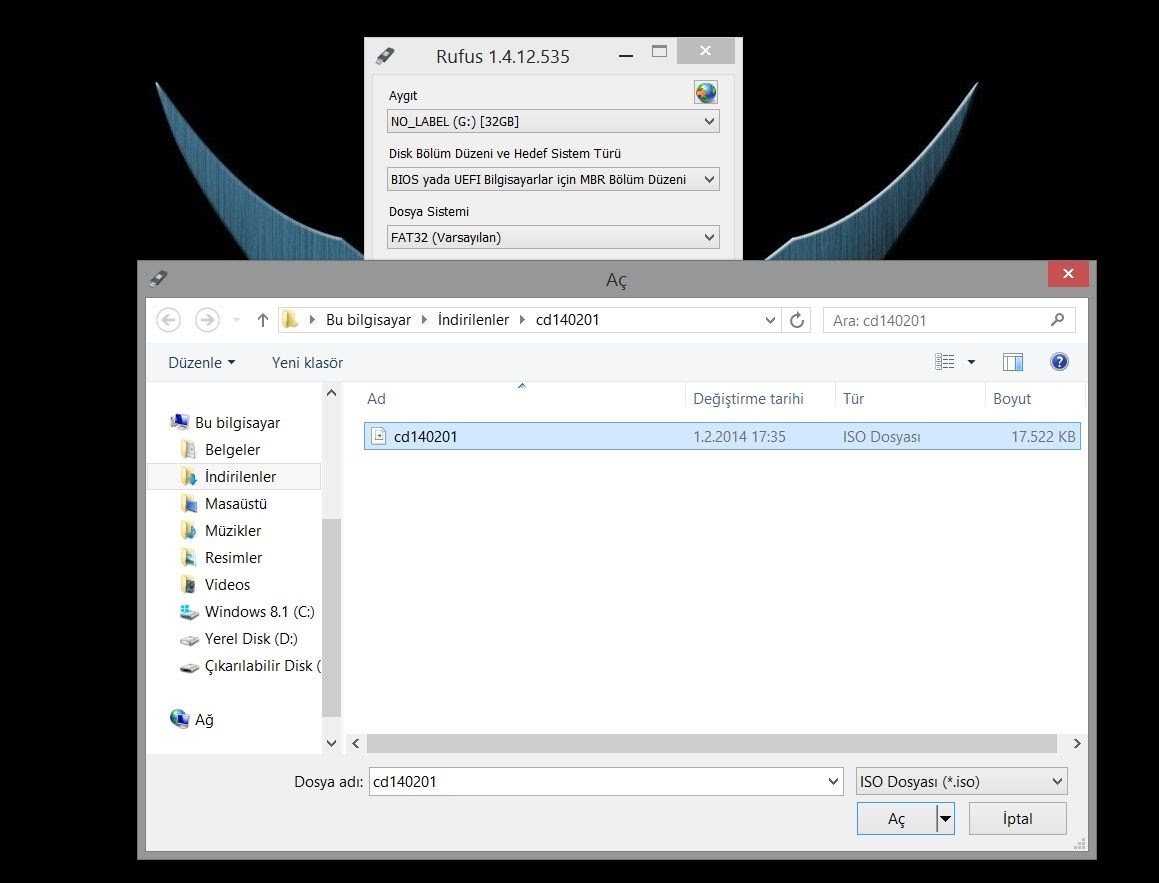Click the sidebar vertical scrollbar thumb
The image size is (1159, 883).
coord(332,618)
